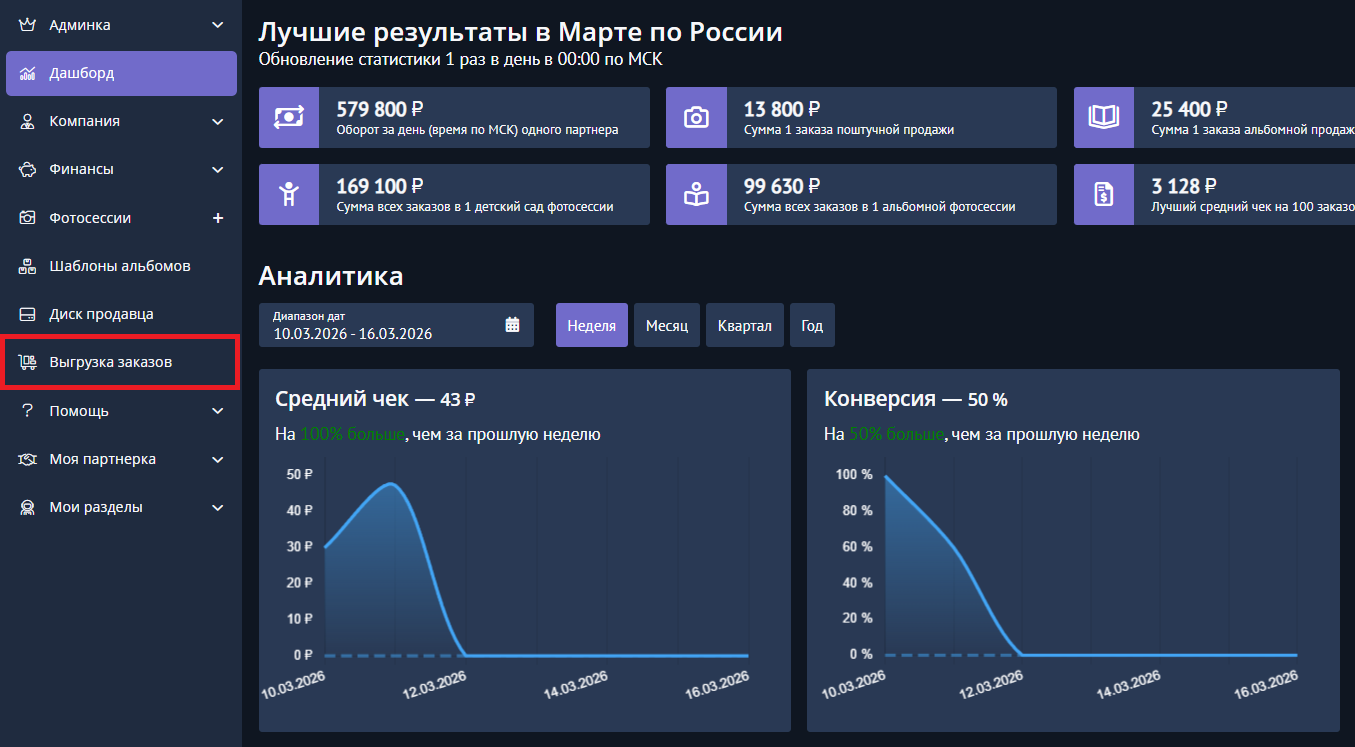Open Шаблоны альбомов menu item
The height and width of the screenshot is (747, 1355).
119,266
